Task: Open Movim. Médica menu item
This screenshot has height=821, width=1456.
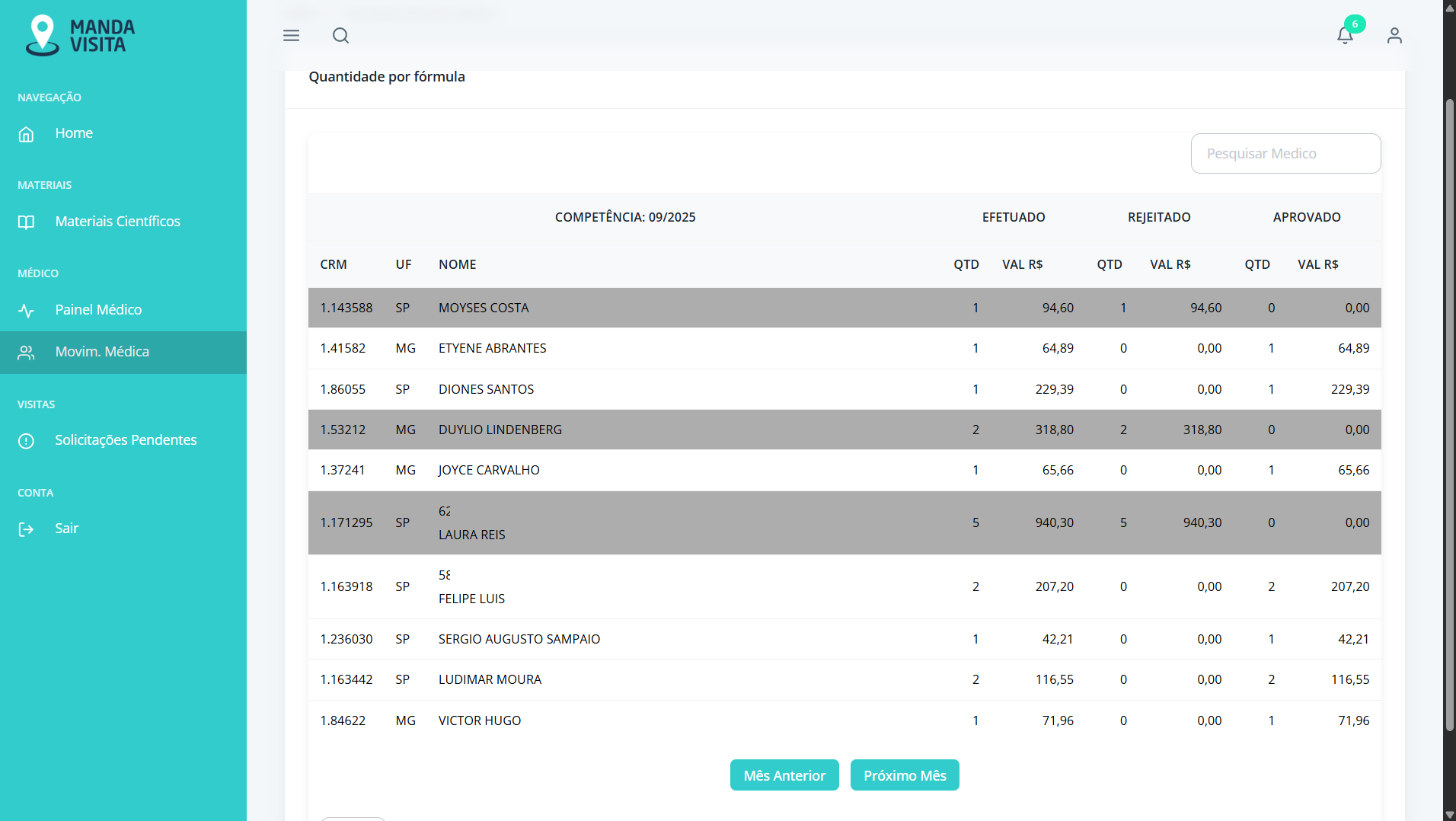Action: coord(102,352)
